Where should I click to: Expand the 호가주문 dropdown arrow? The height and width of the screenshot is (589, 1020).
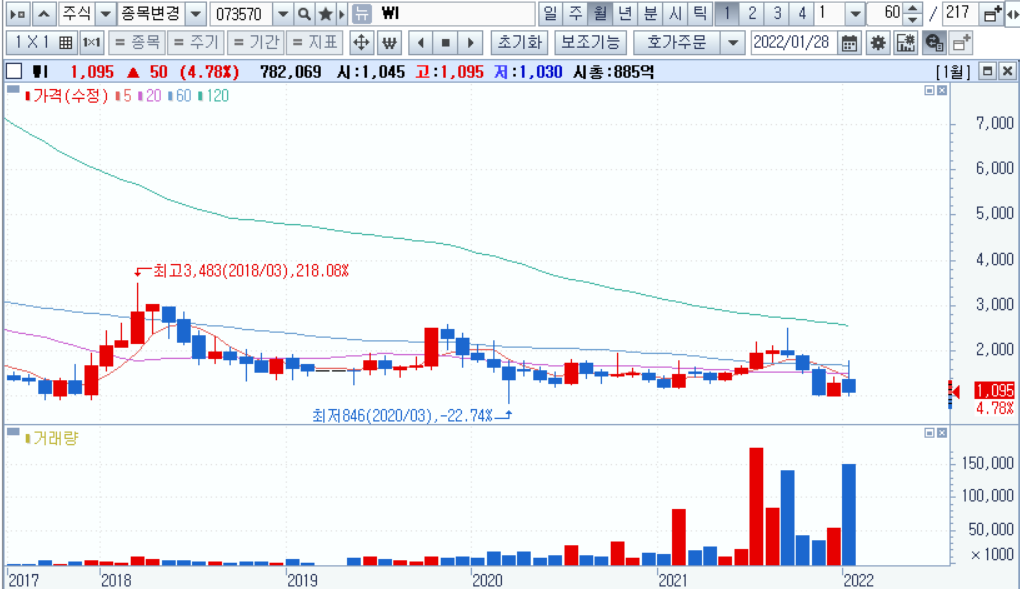tap(732, 43)
